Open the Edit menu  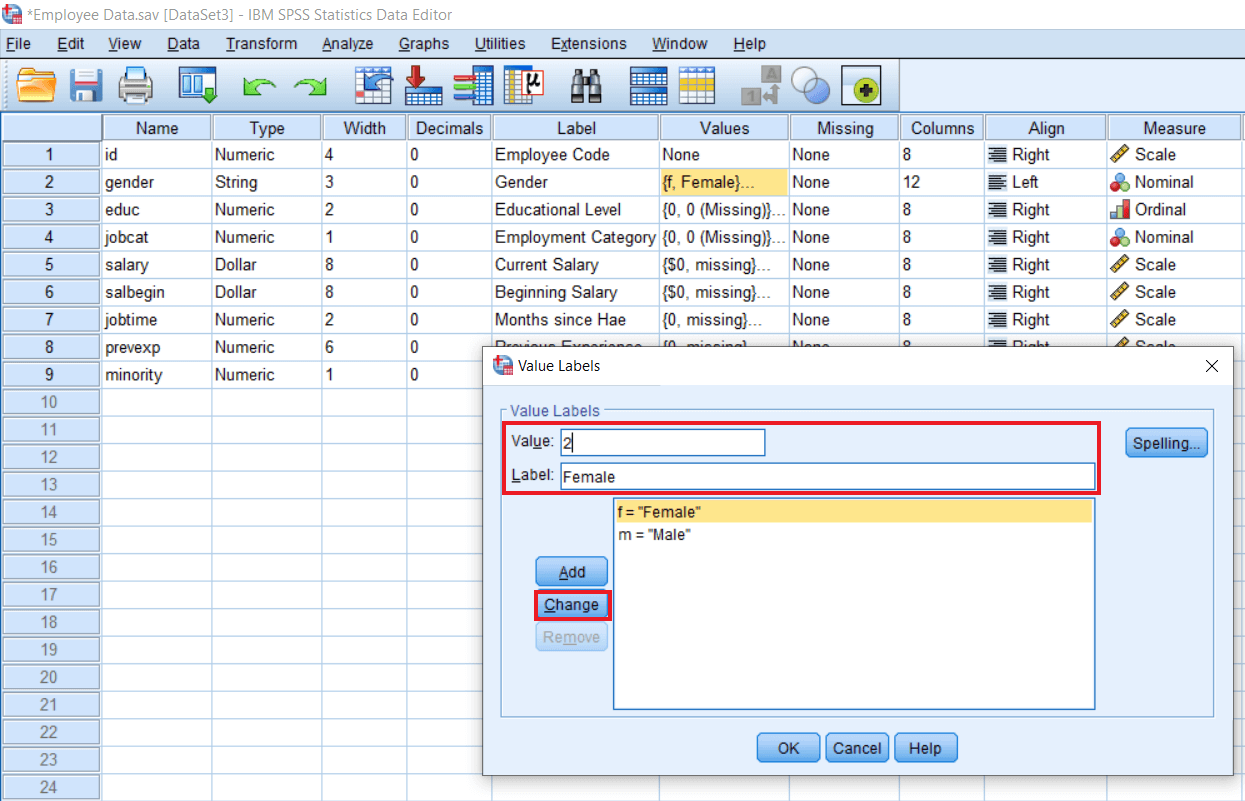pos(70,44)
